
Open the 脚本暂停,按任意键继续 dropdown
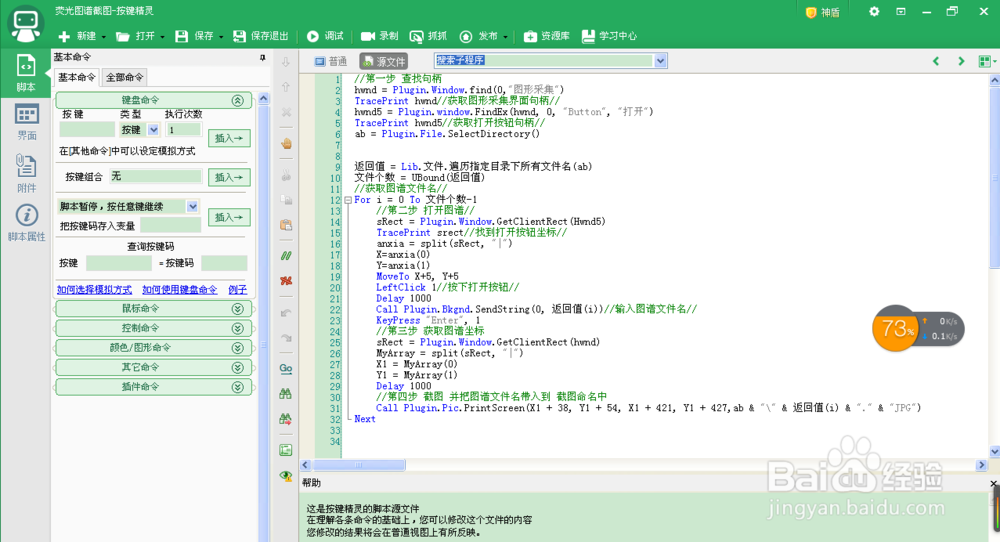(192, 206)
